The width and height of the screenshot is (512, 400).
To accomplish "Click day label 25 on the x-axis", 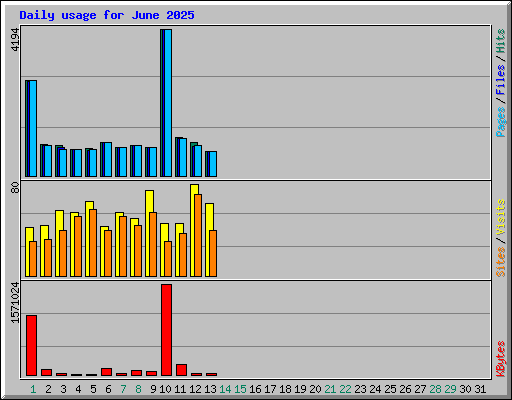I will coord(390,389).
